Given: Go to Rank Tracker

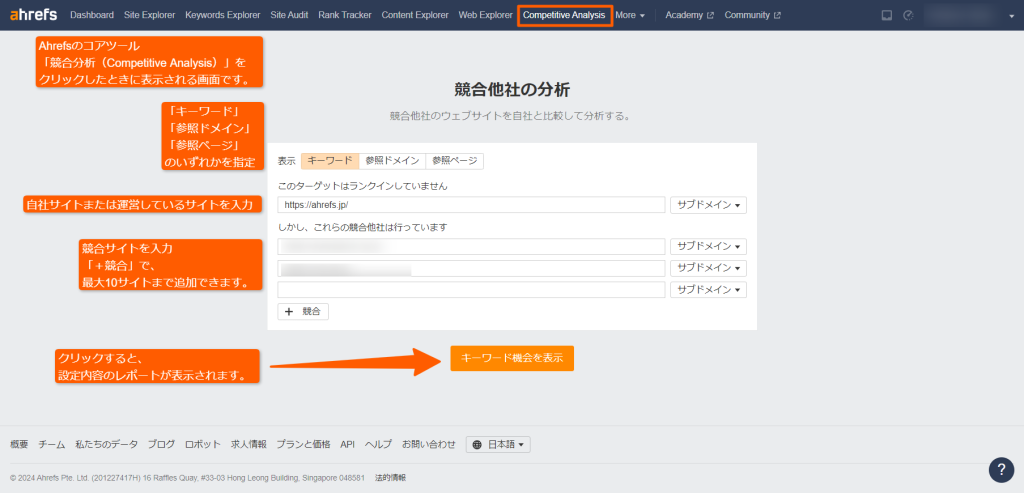Looking at the screenshot, I should click(x=345, y=15).
